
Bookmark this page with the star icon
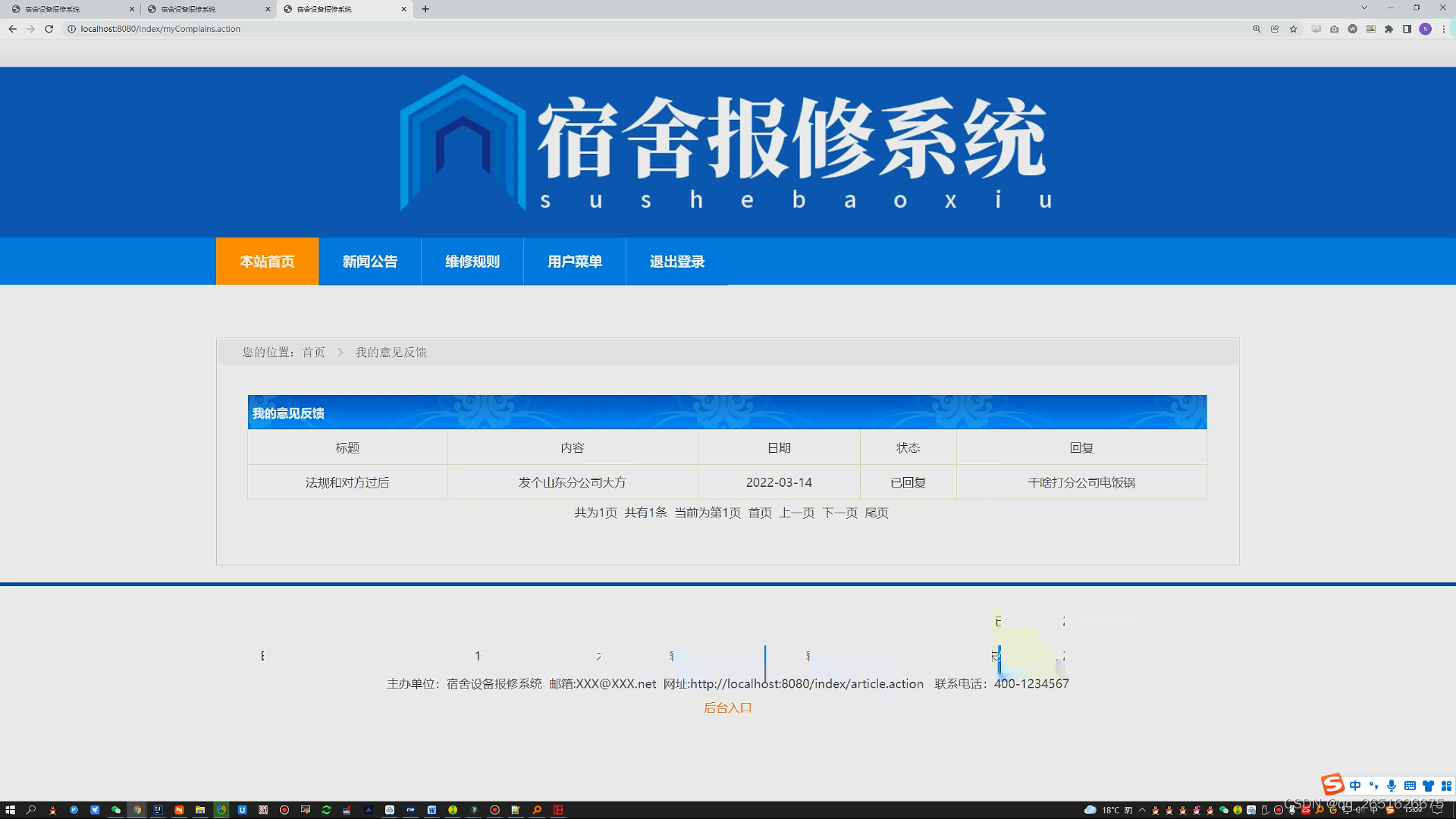tap(1294, 29)
